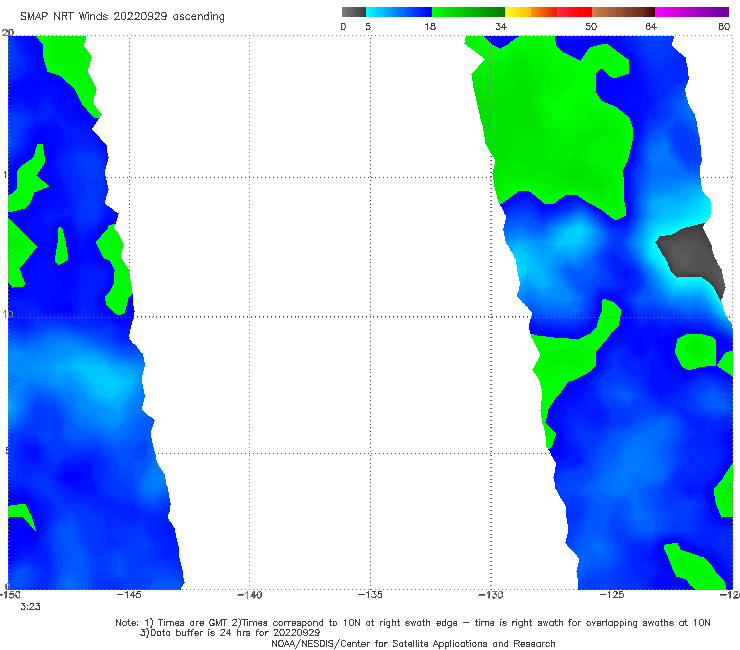Click the blue 5-18 segment of colorbar
The width and height of the screenshot is (740, 650).
(x=399, y=12)
